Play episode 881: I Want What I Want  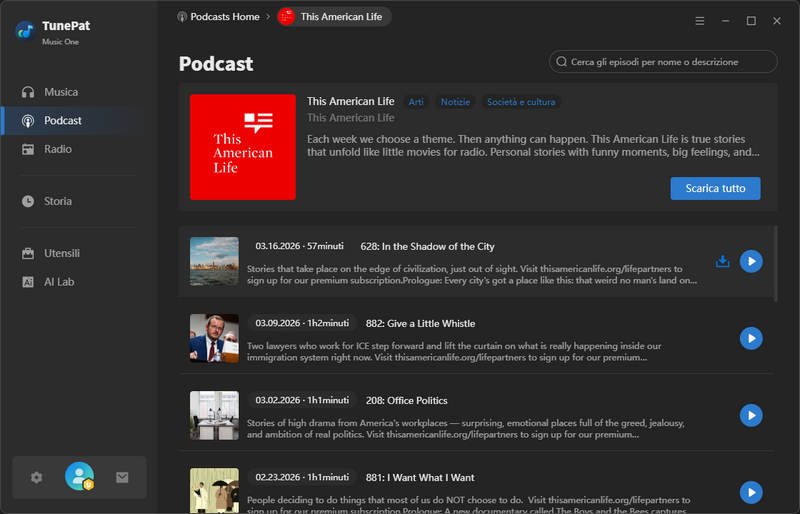coord(751,492)
